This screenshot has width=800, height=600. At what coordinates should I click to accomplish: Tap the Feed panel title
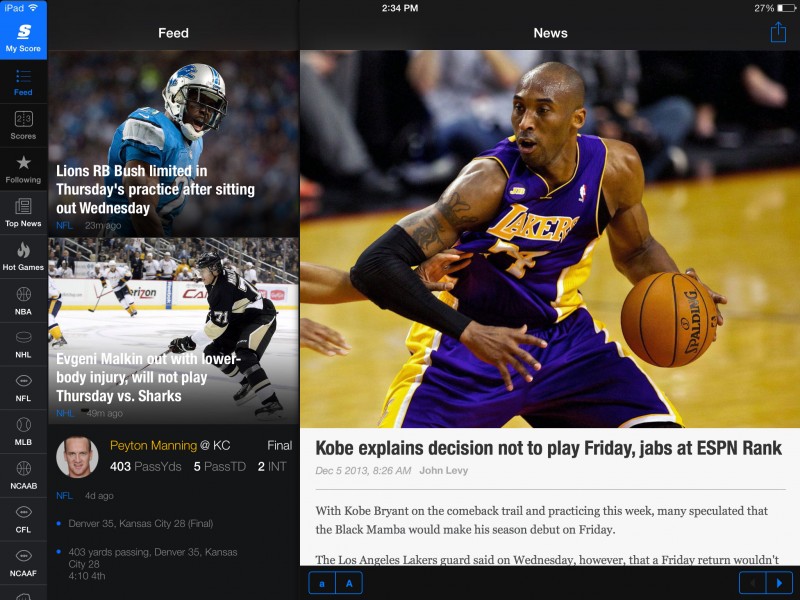pos(173,33)
